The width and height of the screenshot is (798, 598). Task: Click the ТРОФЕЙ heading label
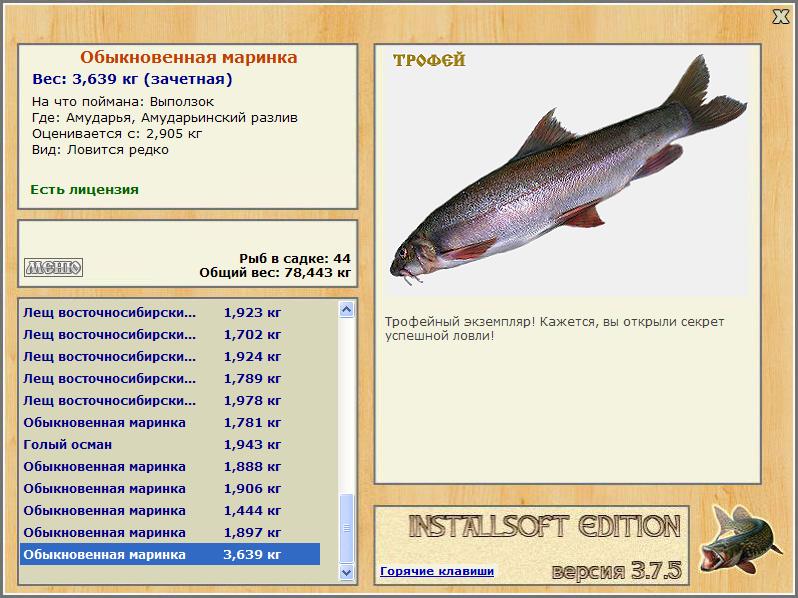coord(429,60)
